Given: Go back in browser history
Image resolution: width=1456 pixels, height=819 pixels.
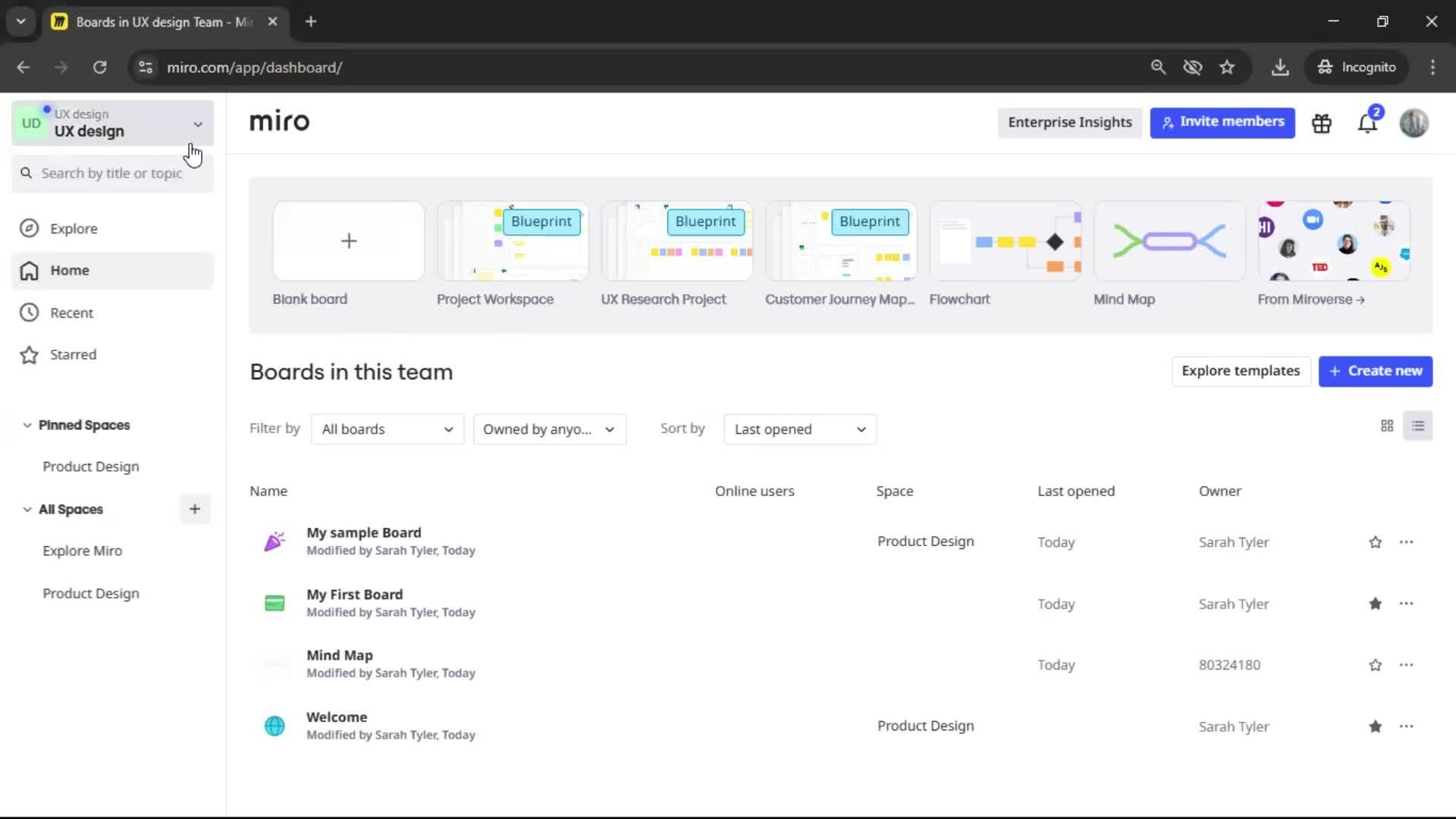Looking at the screenshot, I should pyautogui.click(x=24, y=67).
